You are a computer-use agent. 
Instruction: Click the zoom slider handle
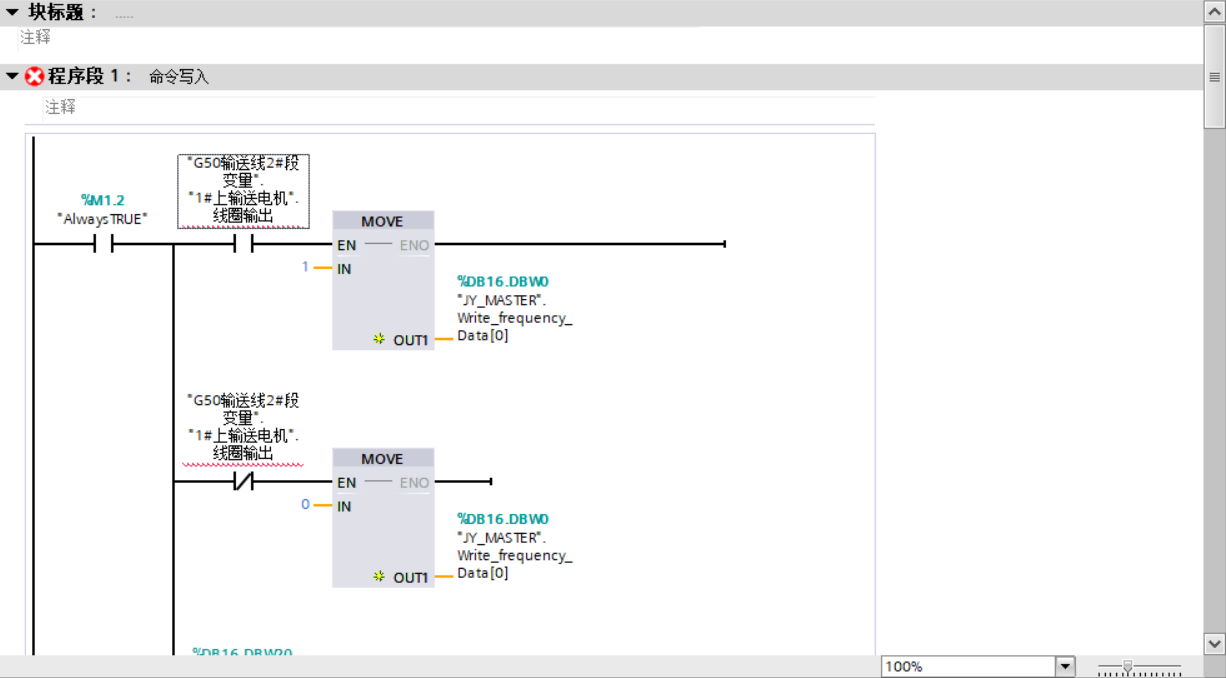coord(1128,667)
